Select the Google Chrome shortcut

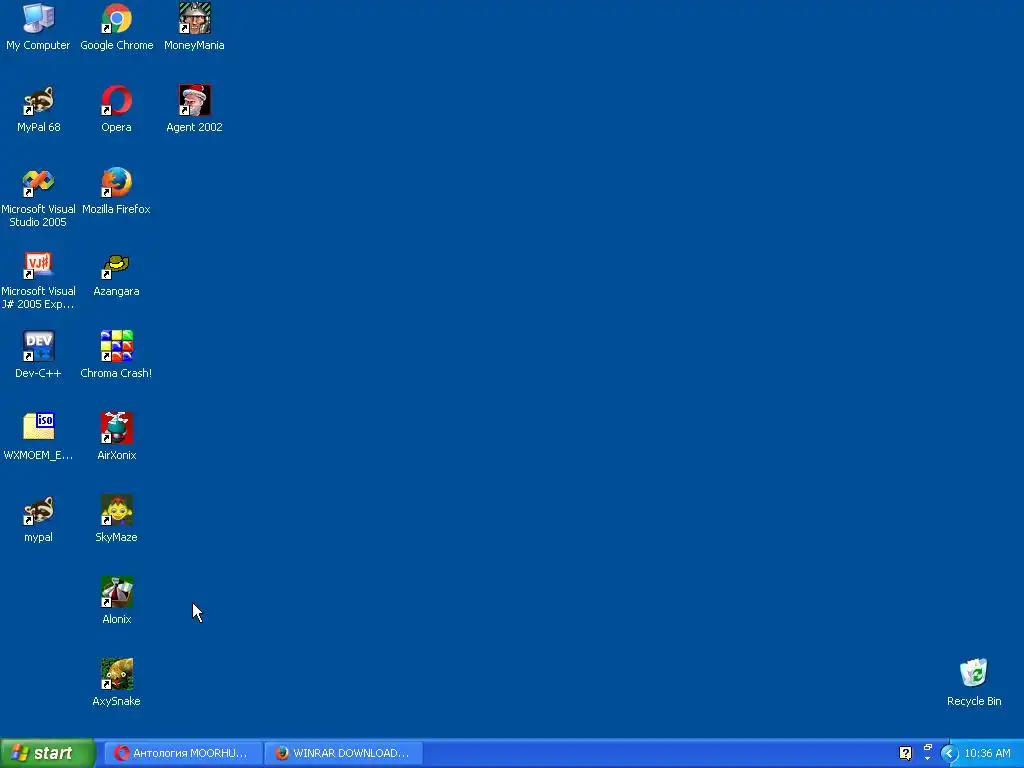coord(116,27)
